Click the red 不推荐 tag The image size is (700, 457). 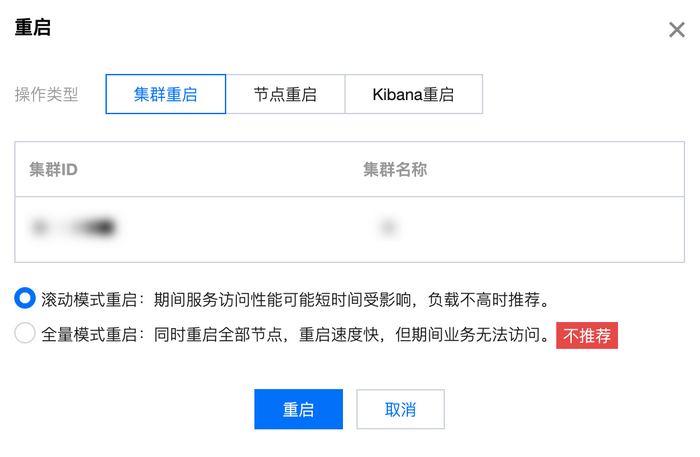tap(587, 335)
